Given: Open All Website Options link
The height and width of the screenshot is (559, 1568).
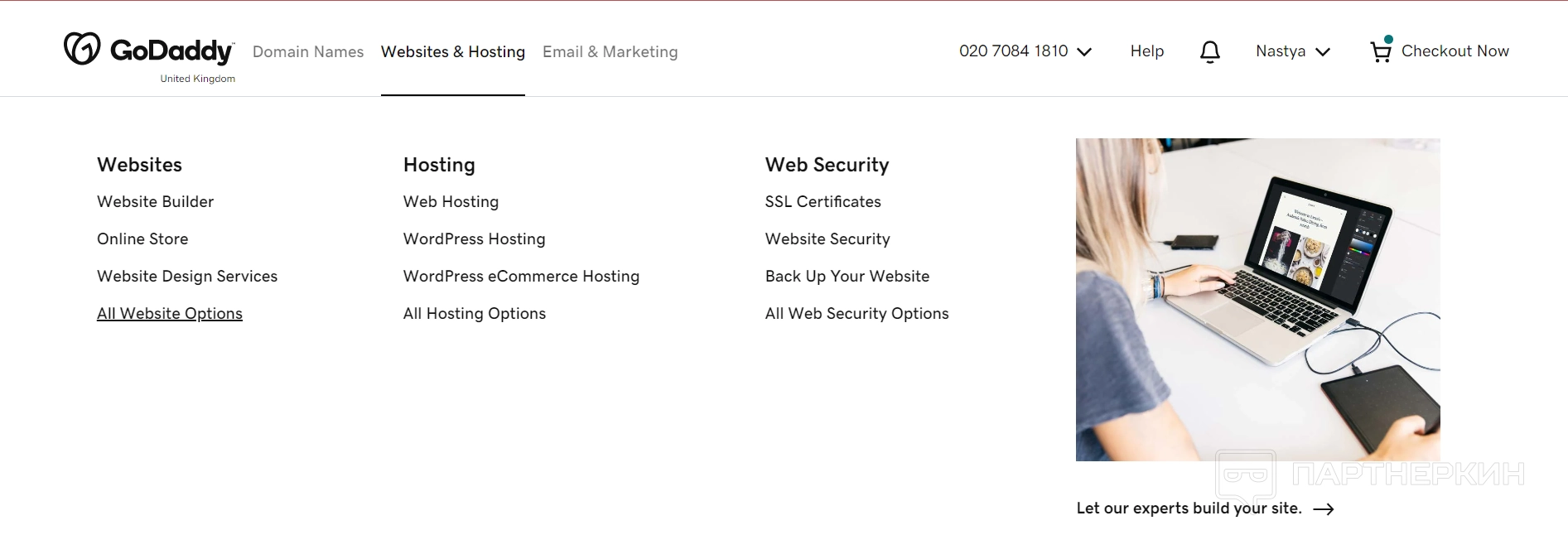Looking at the screenshot, I should pos(170,314).
